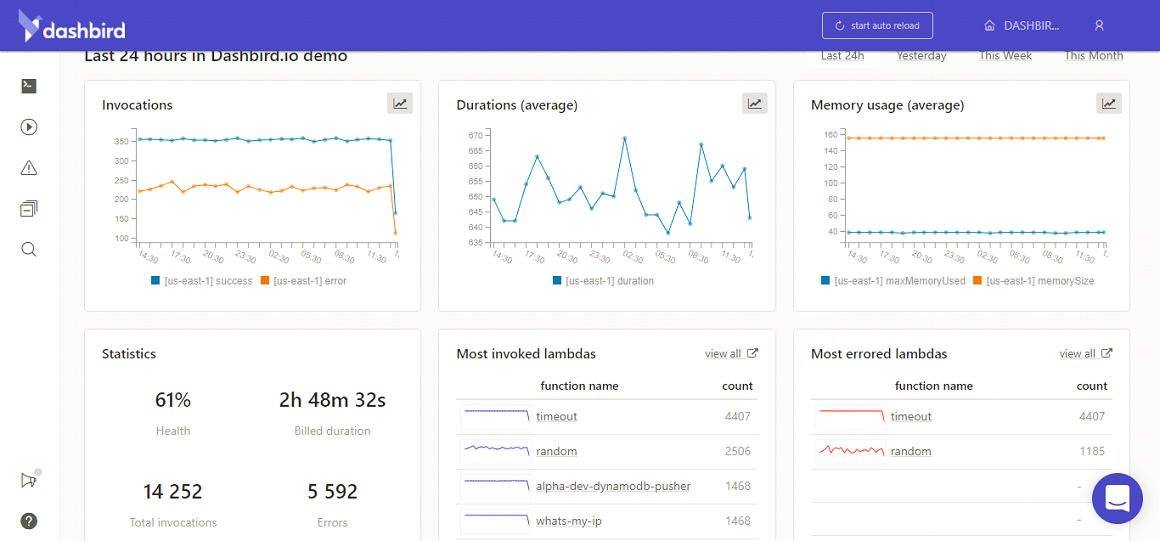Click the play circle icon in sidebar
The height and width of the screenshot is (541, 1160).
point(29,127)
